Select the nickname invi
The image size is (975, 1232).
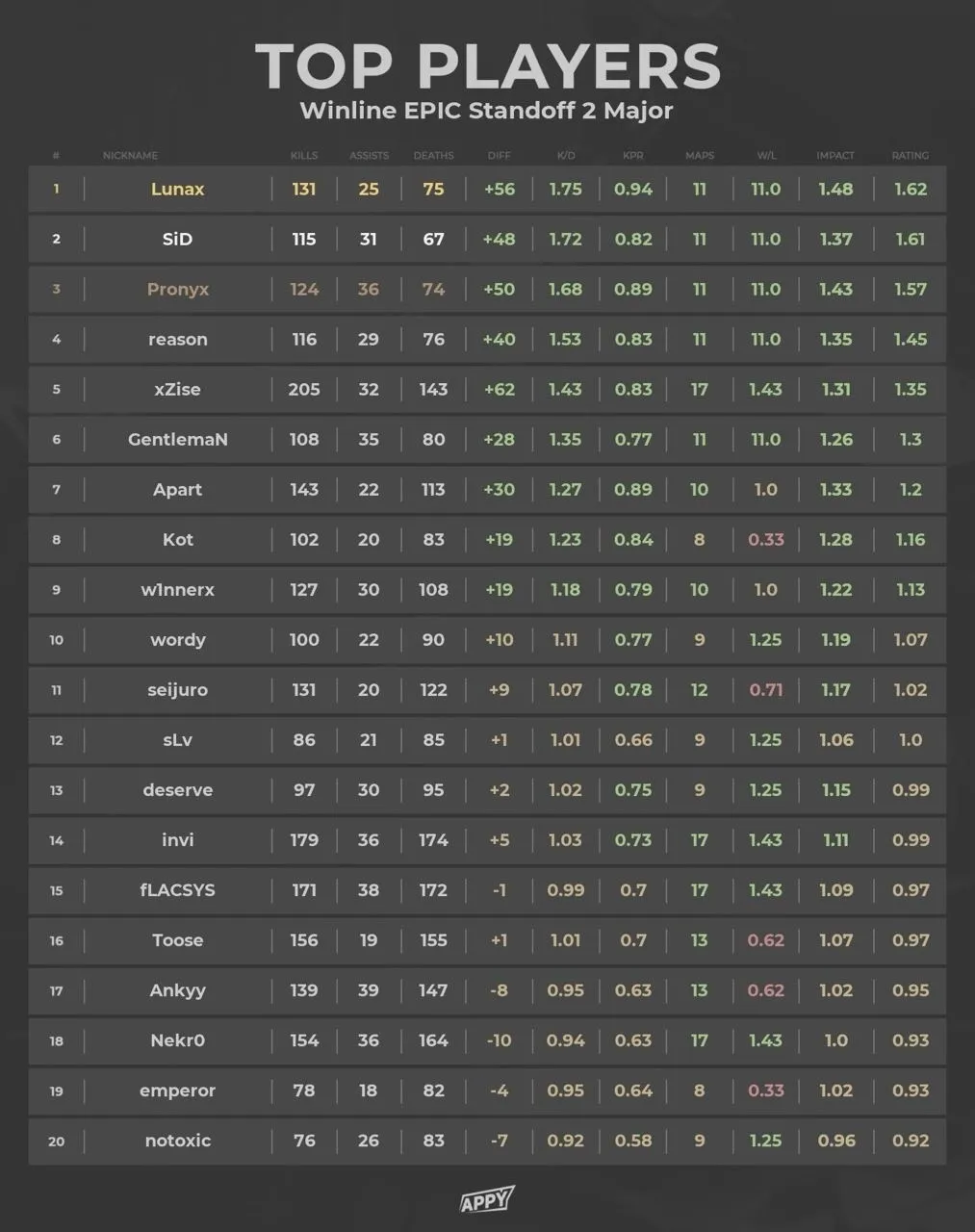click(178, 840)
